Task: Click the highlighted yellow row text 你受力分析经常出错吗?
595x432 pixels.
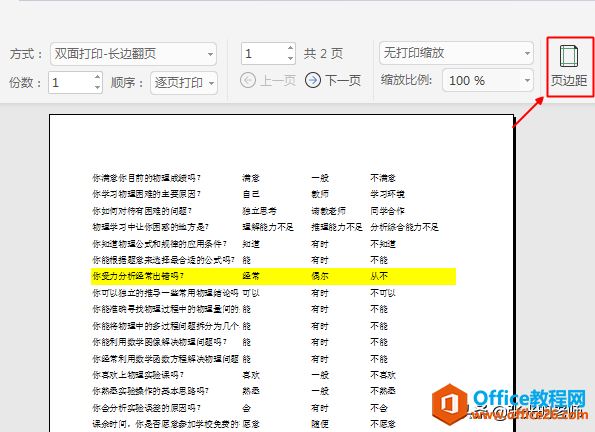Action: pyautogui.click(x=139, y=276)
